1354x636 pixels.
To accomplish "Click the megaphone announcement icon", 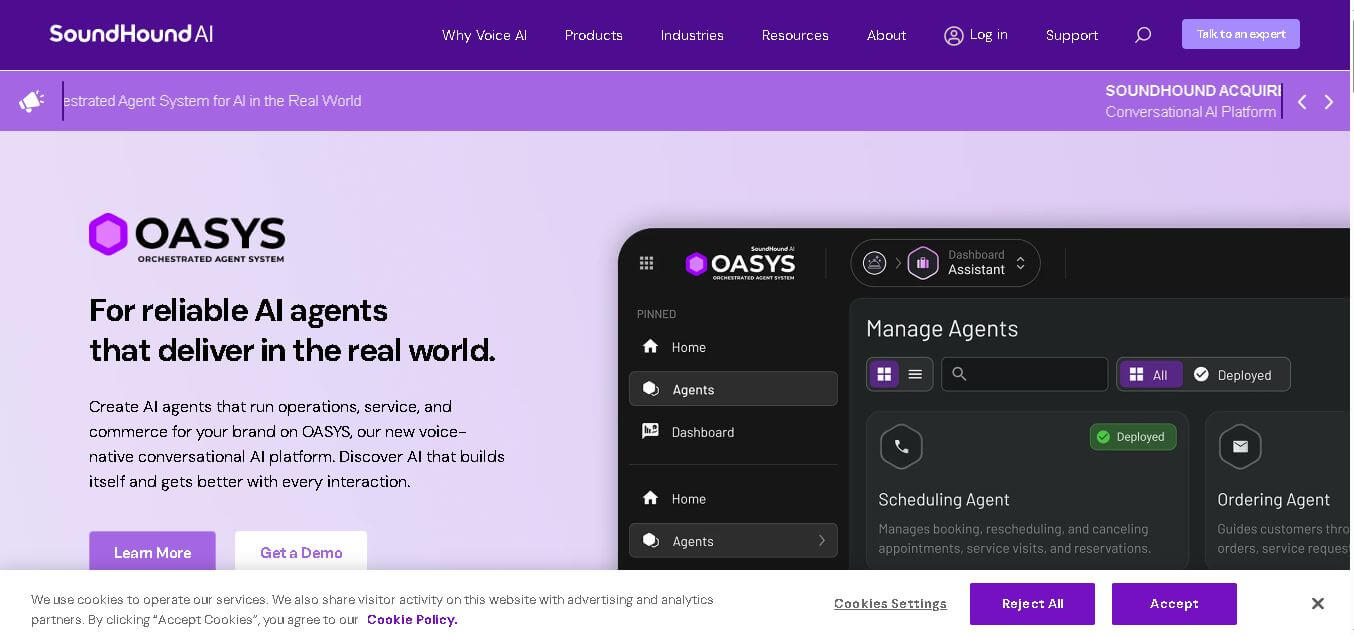I will coord(32,101).
